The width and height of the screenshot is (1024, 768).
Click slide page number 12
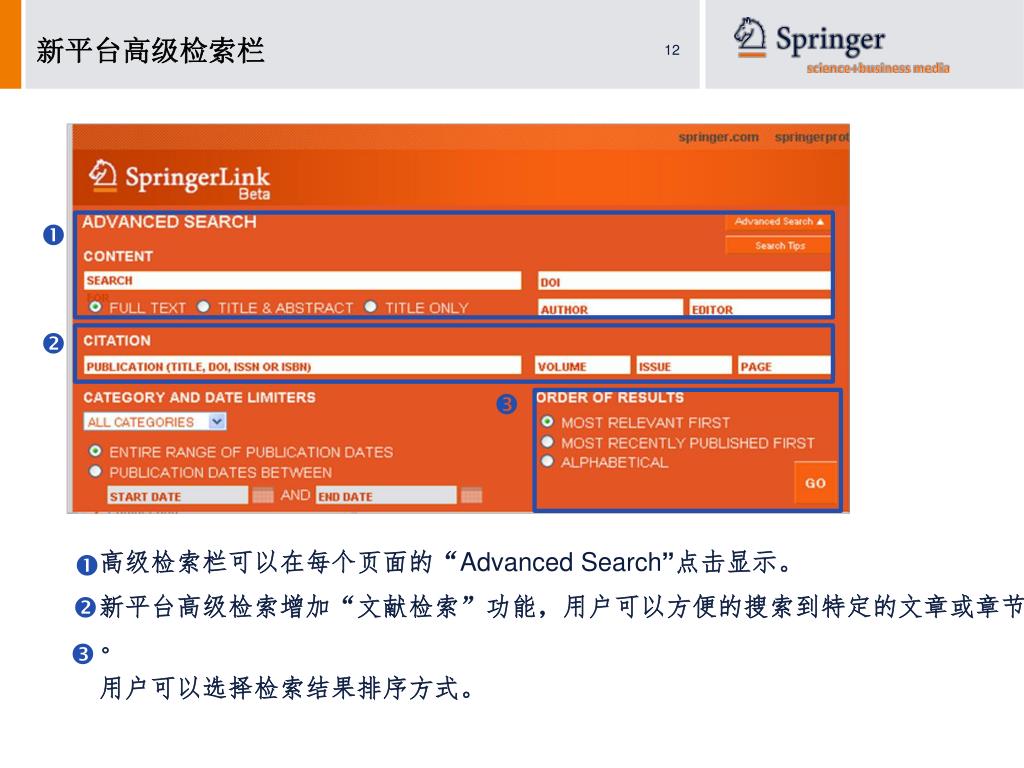tap(672, 50)
